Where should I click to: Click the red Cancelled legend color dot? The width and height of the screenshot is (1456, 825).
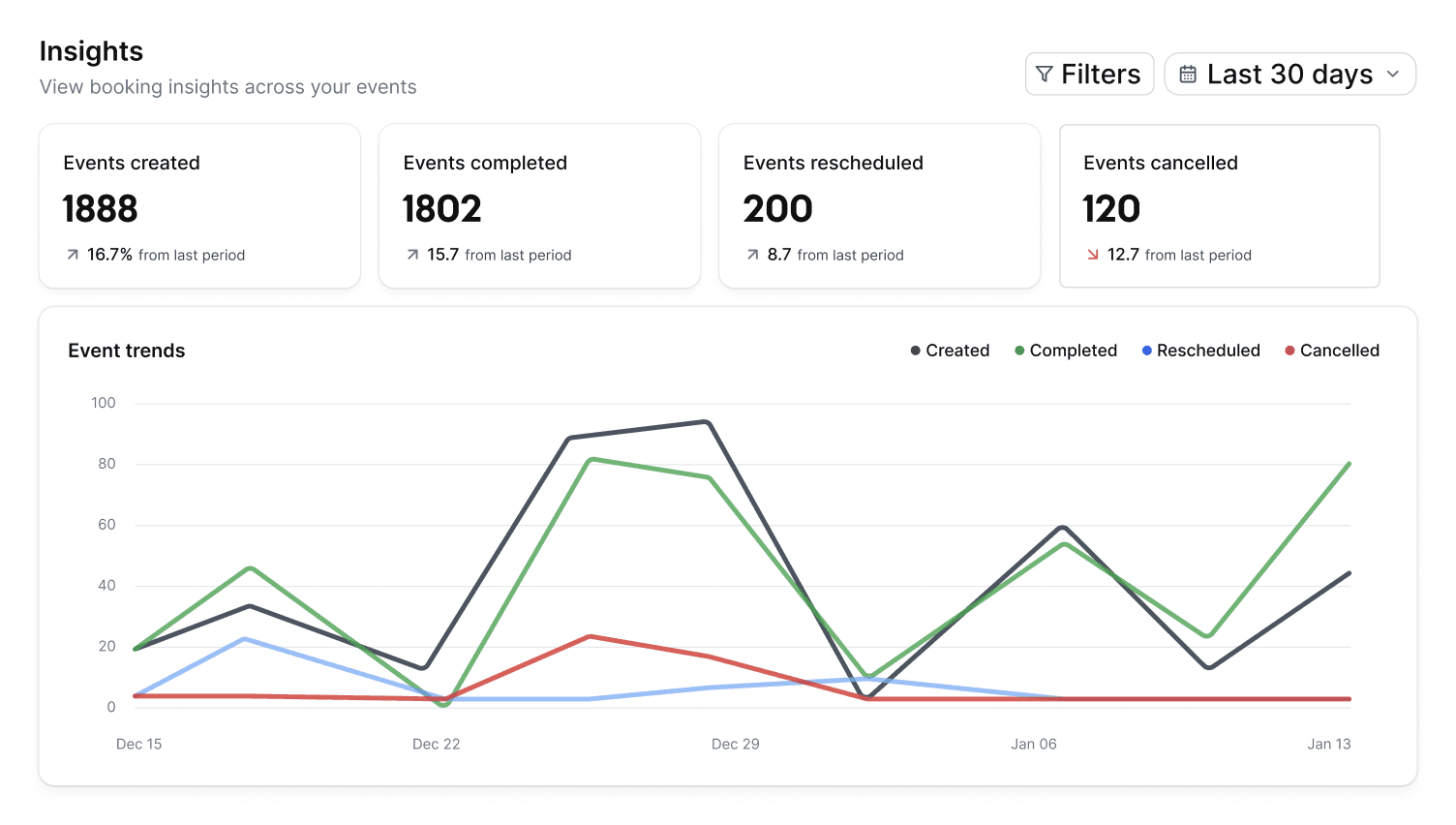(x=1289, y=351)
